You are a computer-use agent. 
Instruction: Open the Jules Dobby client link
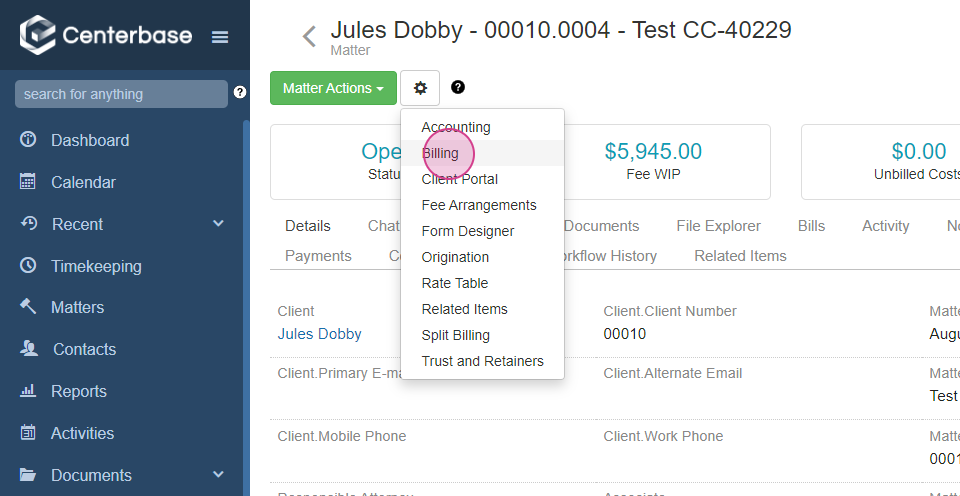click(320, 334)
